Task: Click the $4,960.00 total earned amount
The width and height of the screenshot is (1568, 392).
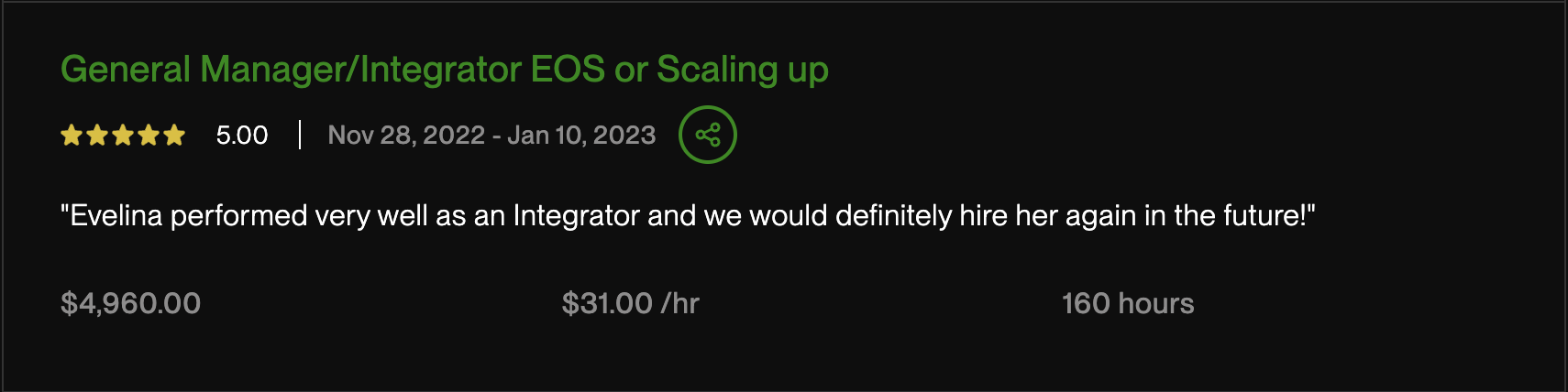Action: [x=130, y=304]
